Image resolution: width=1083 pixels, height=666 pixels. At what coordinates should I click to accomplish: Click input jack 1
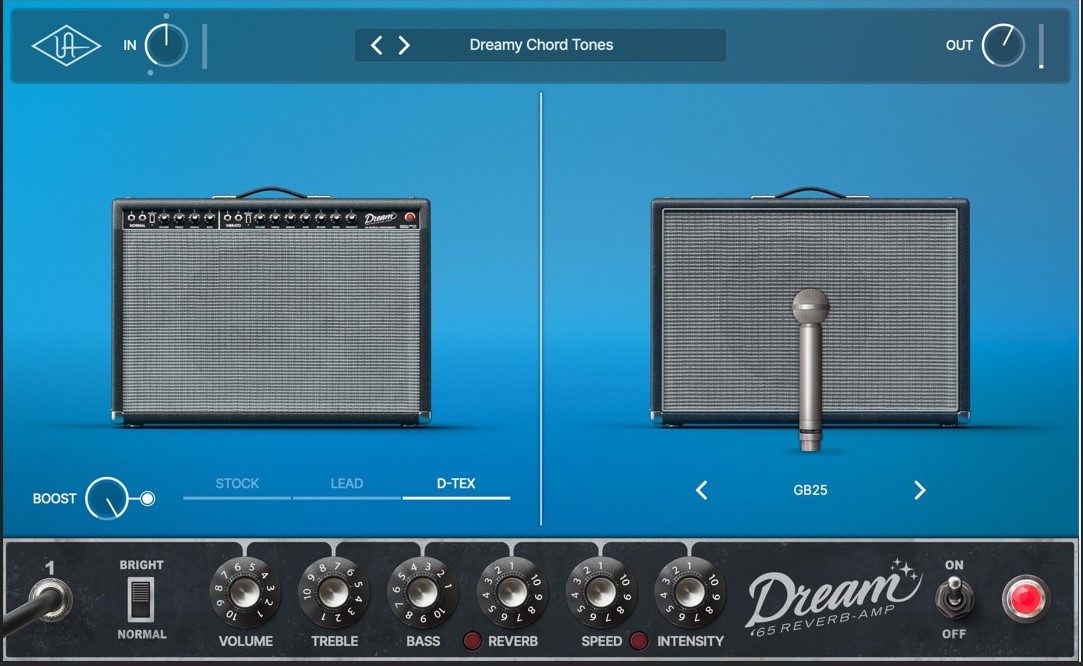click(50, 599)
